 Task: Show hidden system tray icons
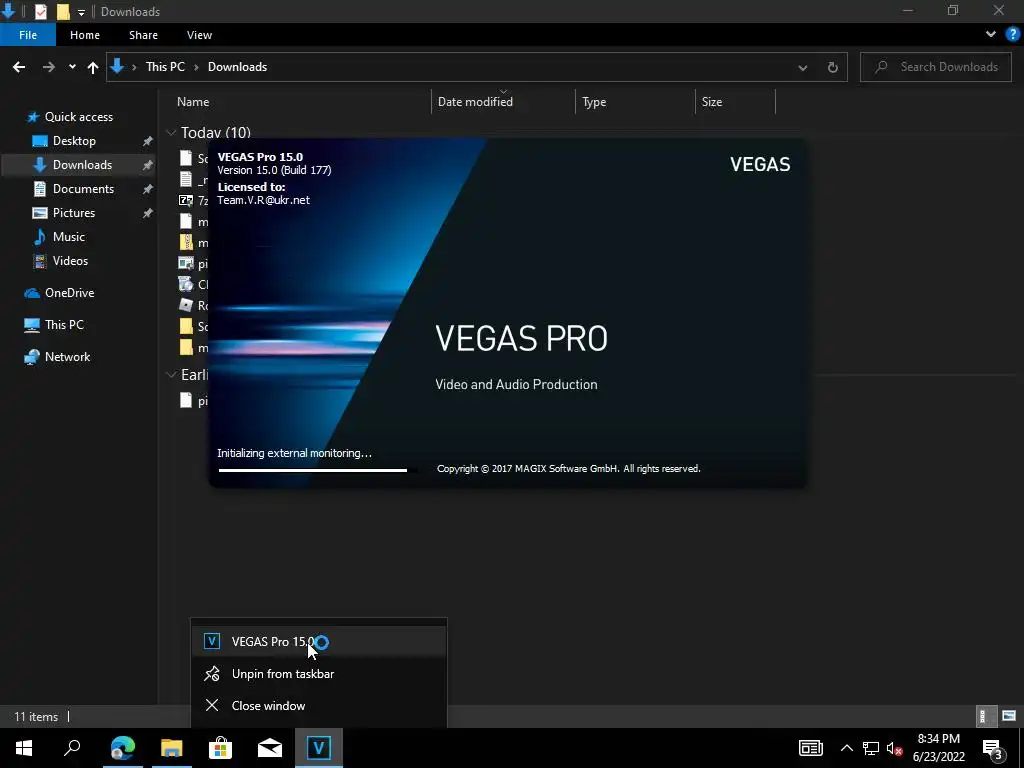pyautogui.click(x=846, y=748)
